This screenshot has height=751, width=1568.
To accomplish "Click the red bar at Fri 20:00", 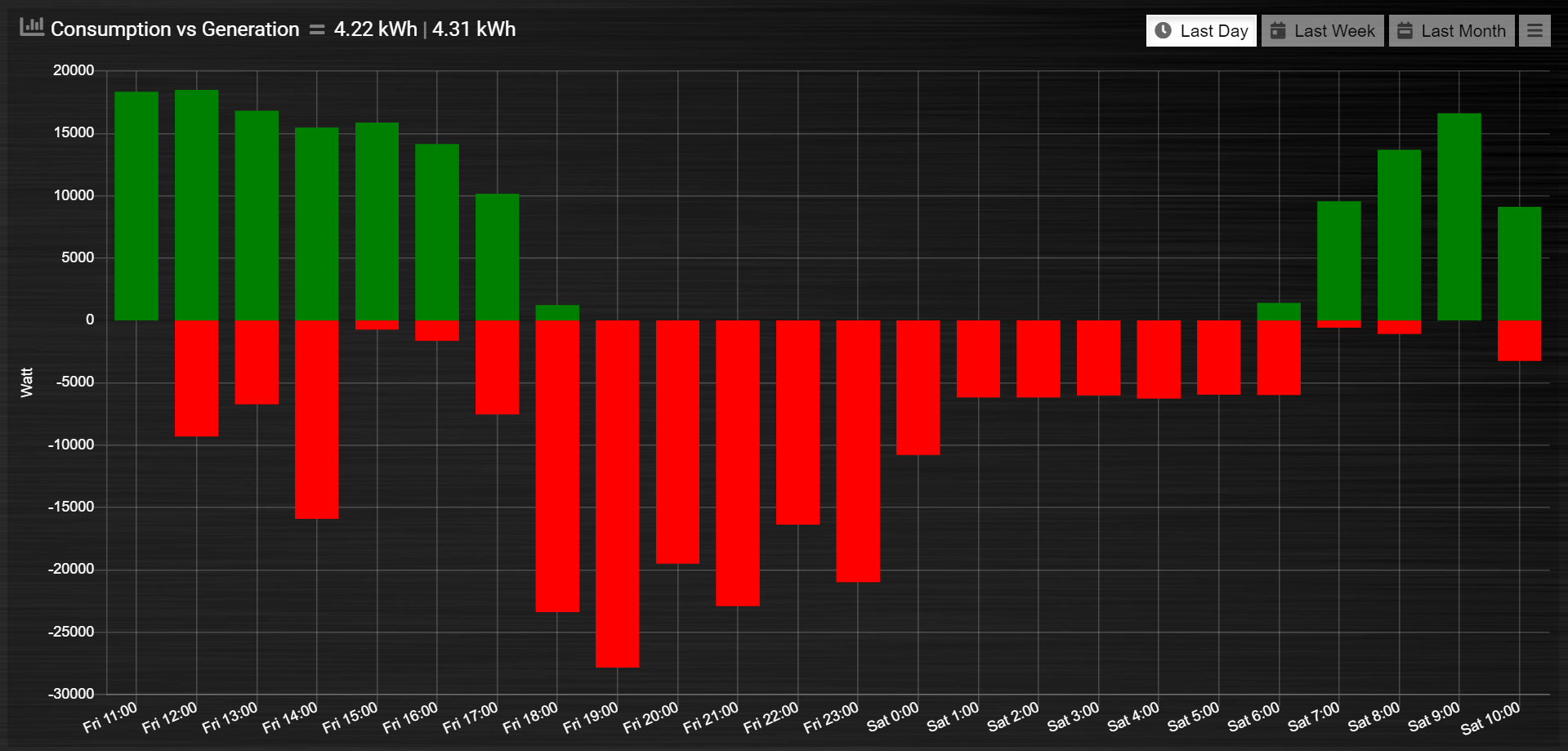I will 677,442.
